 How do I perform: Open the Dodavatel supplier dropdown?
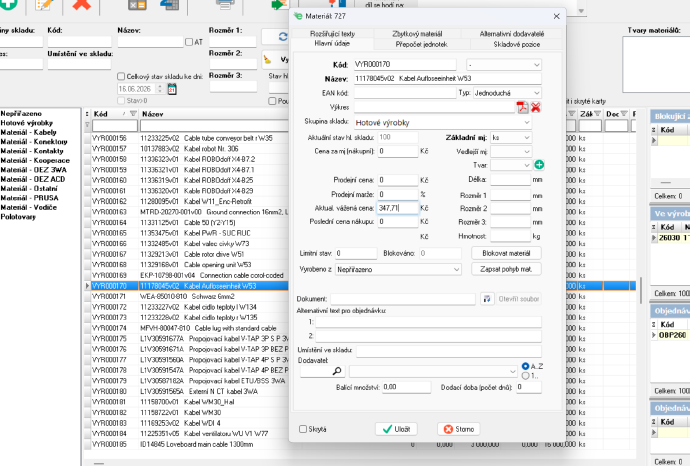512,371
